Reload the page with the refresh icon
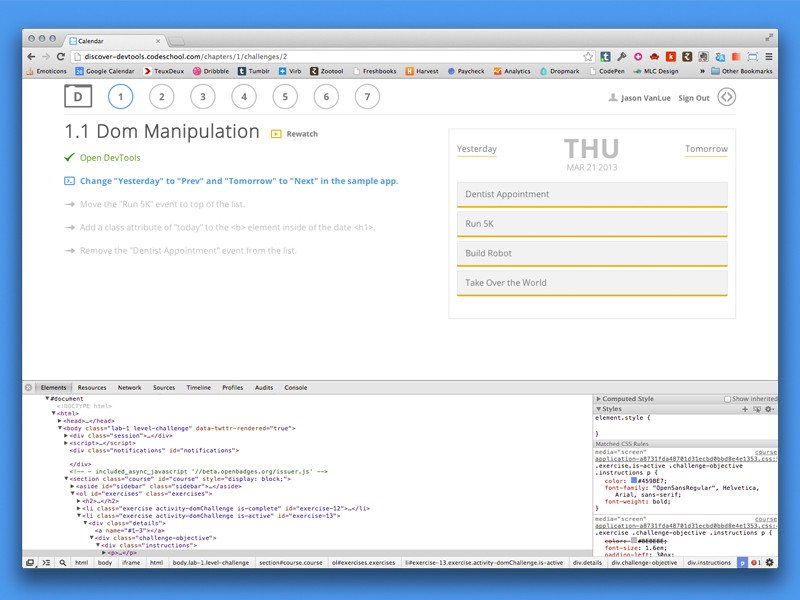The image size is (800, 600). [x=61, y=57]
